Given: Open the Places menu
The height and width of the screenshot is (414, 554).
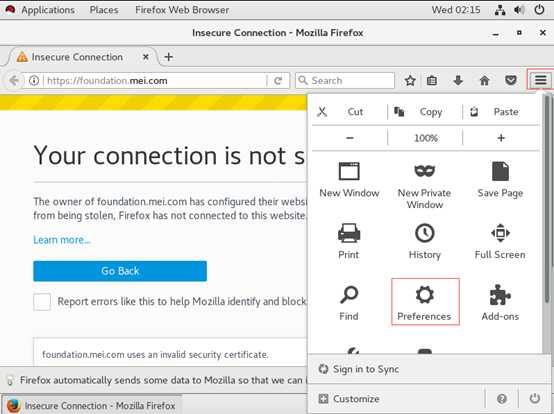Looking at the screenshot, I should (x=104, y=10).
